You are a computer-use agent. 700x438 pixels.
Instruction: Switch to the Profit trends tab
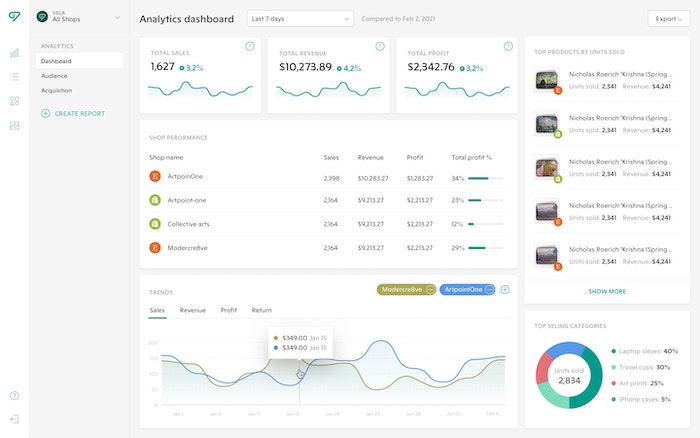pyautogui.click(x=229, y=310)
